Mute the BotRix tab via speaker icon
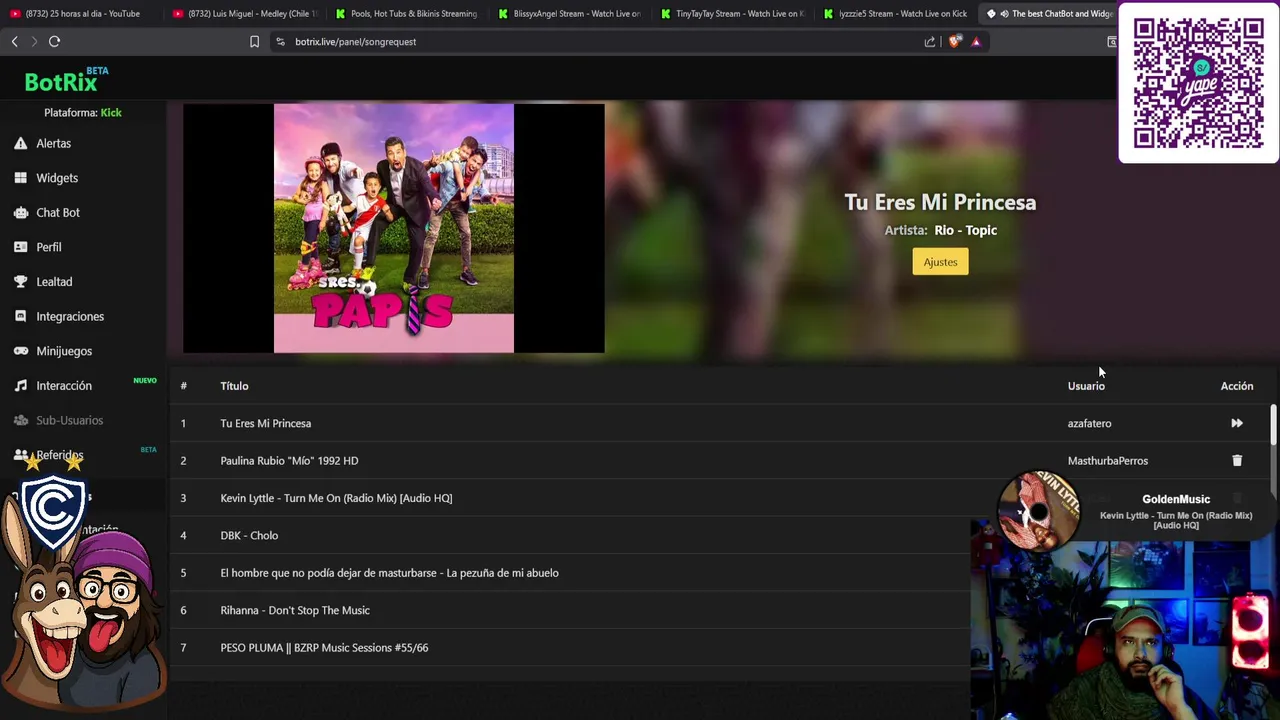 point(1003,14)
